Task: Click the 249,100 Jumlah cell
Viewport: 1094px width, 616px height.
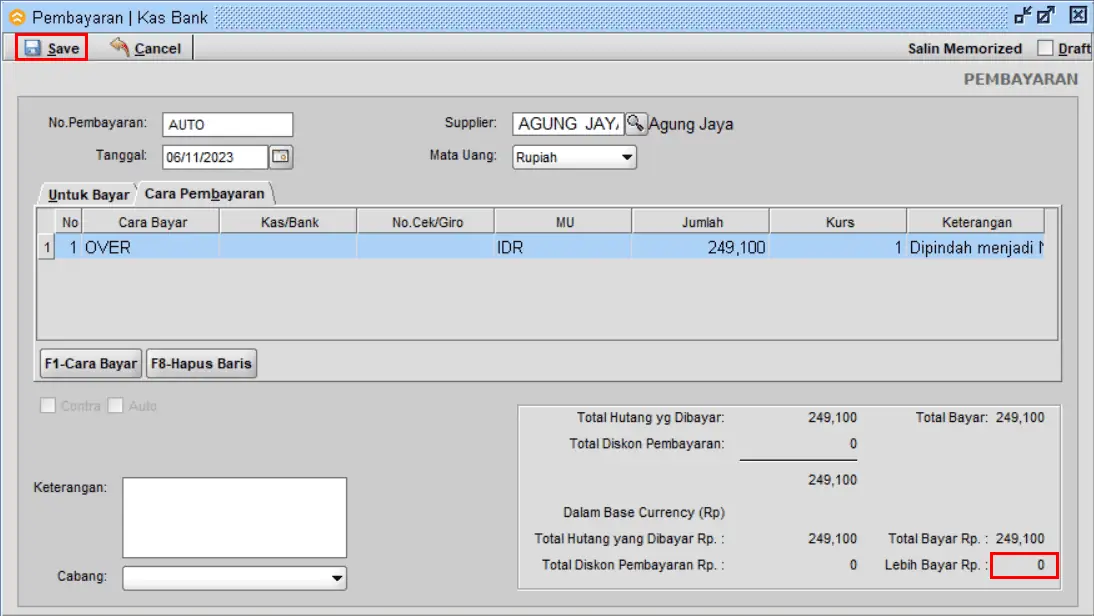Action: [x=701, y=247]
